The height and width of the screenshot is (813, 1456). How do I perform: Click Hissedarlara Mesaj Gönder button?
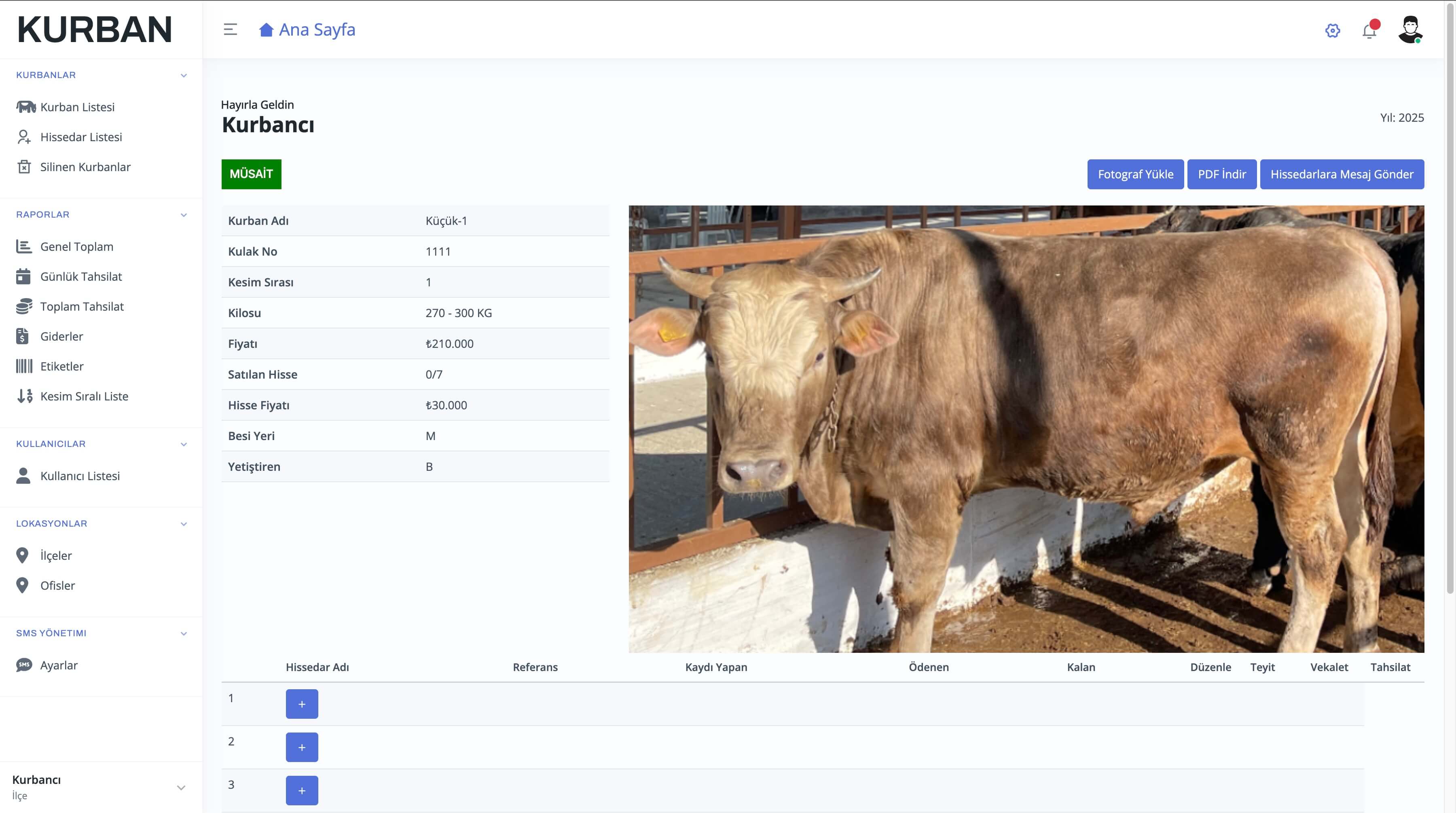(1341, 174)
